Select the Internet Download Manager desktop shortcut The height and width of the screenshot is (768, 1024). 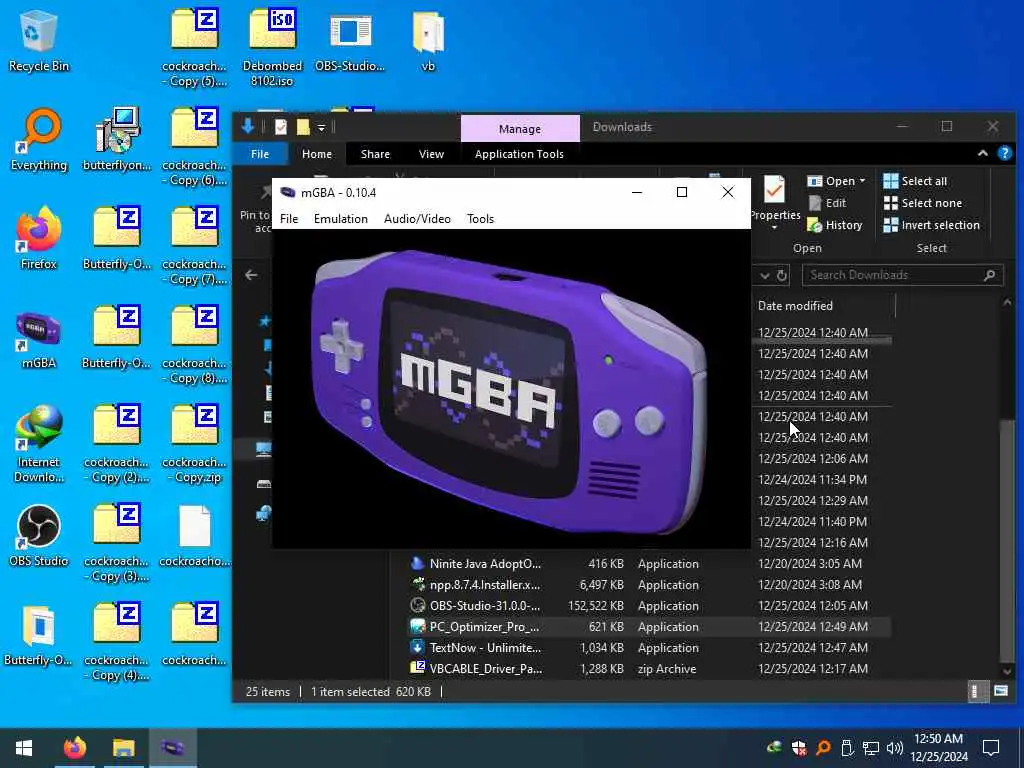[39, 444]
